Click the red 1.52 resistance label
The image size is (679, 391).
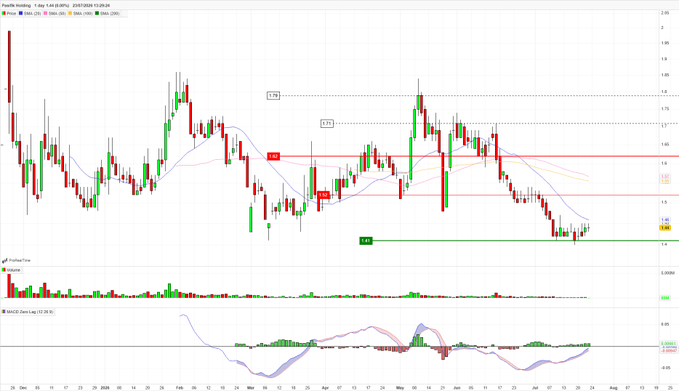click(323, 195)
